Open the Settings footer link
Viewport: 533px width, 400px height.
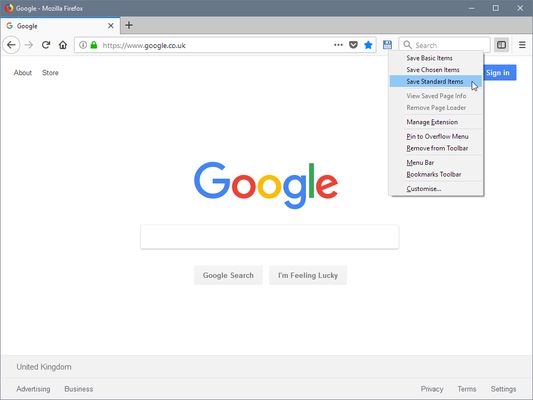tap(503, 389)
